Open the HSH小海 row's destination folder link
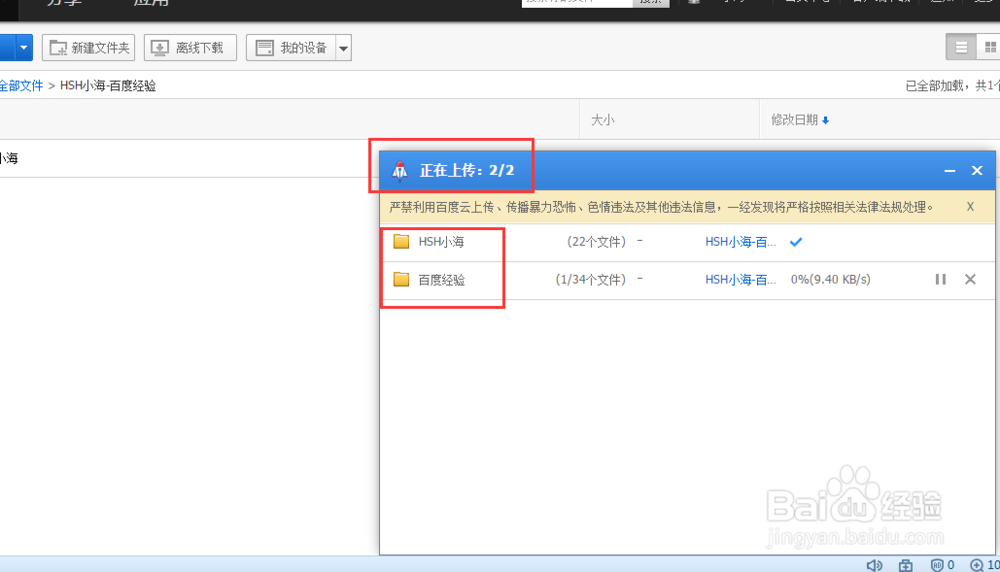1000x572 pixels. click(x=740, y=242)
